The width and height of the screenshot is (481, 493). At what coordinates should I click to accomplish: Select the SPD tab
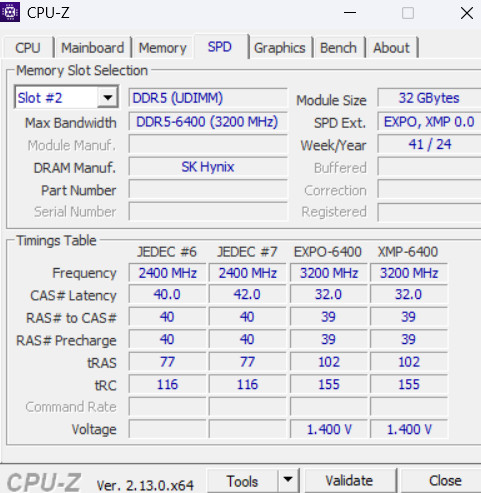tap(220, 47)
